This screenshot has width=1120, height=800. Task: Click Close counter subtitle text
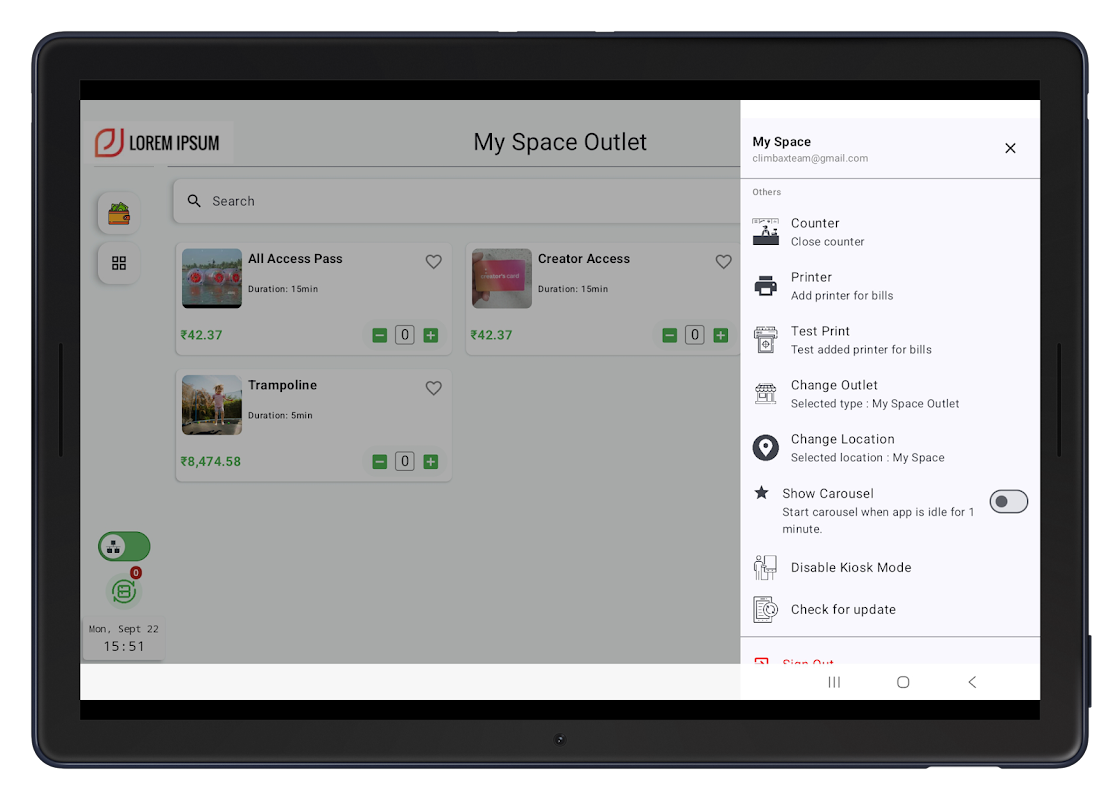tap(827, 242)
